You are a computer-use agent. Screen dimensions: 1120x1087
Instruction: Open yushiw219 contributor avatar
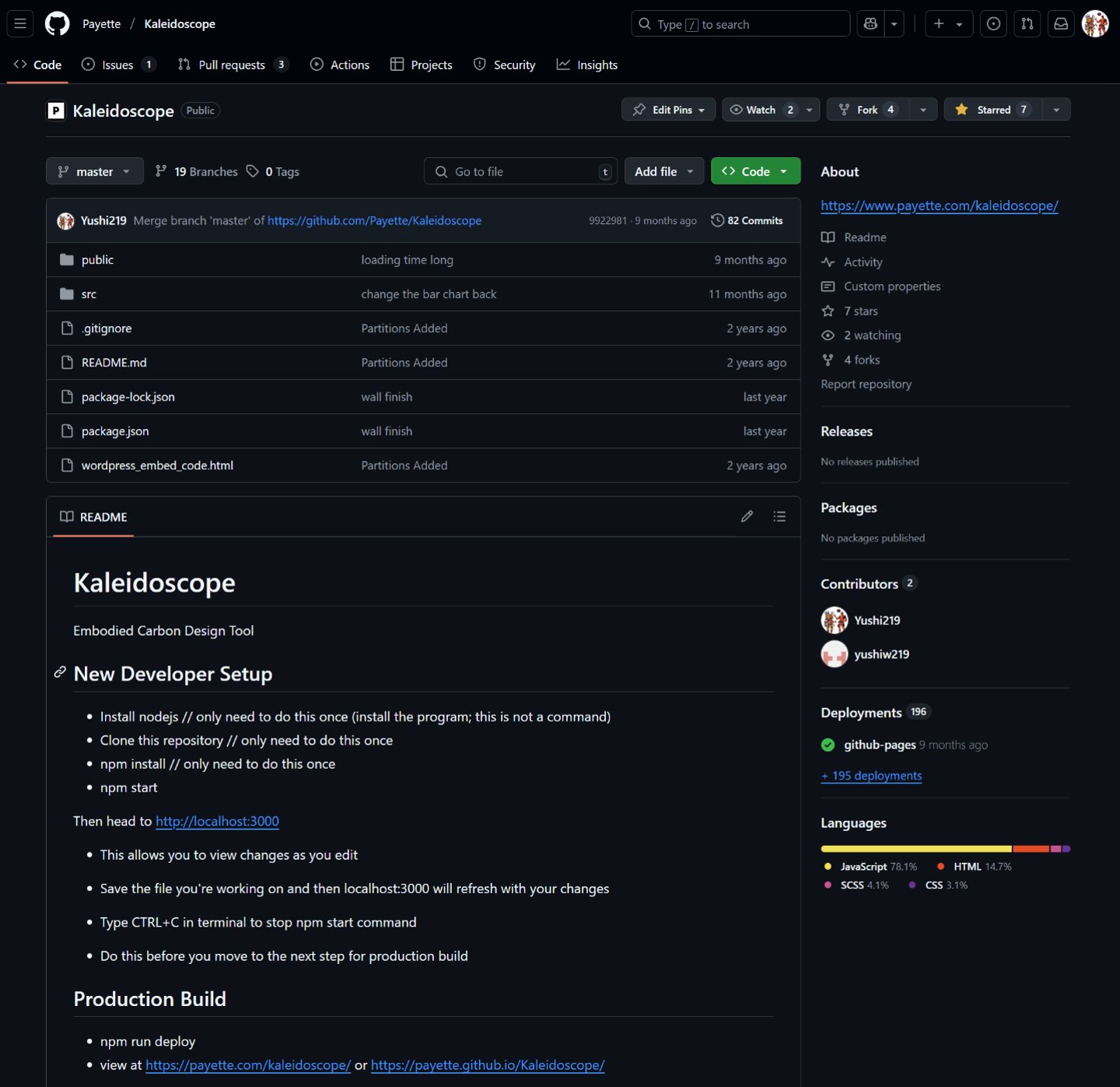coord(835,654)
